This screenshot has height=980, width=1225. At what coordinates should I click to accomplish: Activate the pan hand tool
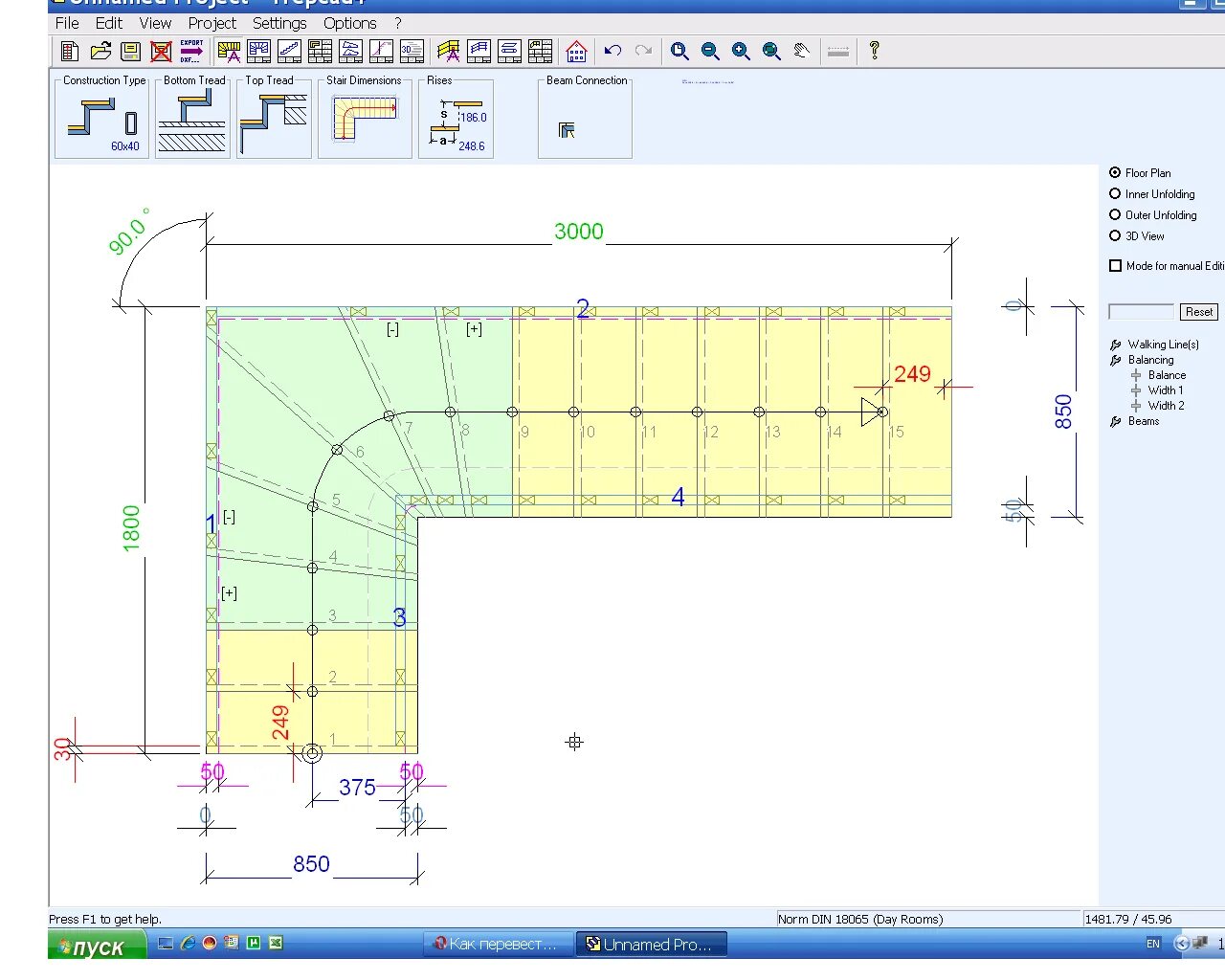(802, 51)
